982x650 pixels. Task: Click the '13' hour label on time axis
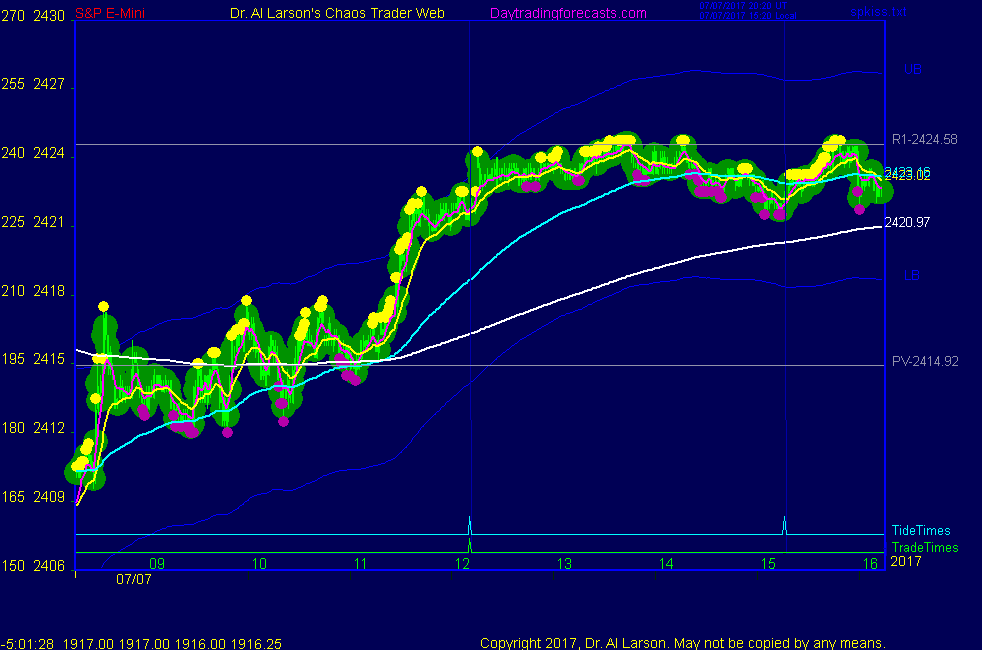click(x=564, y=564)
